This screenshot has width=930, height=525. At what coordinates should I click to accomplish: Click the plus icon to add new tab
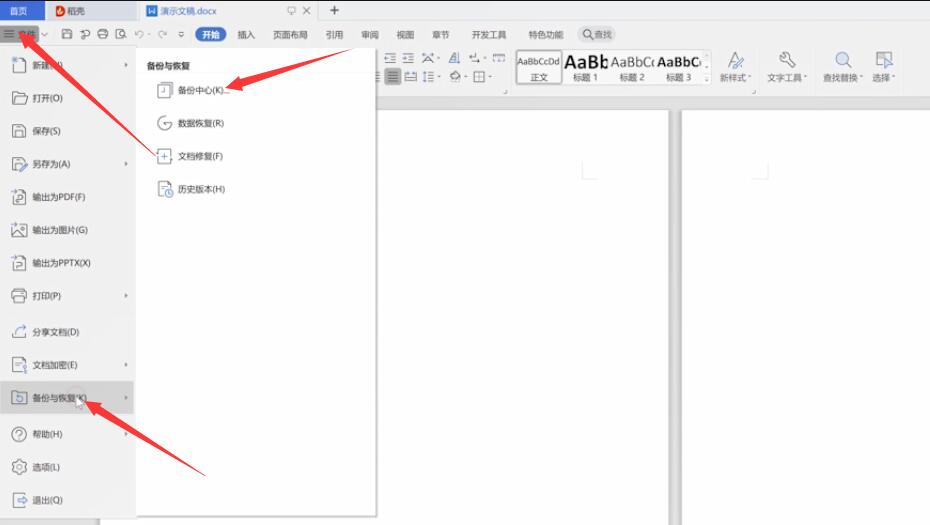click(x=335, y=10)
